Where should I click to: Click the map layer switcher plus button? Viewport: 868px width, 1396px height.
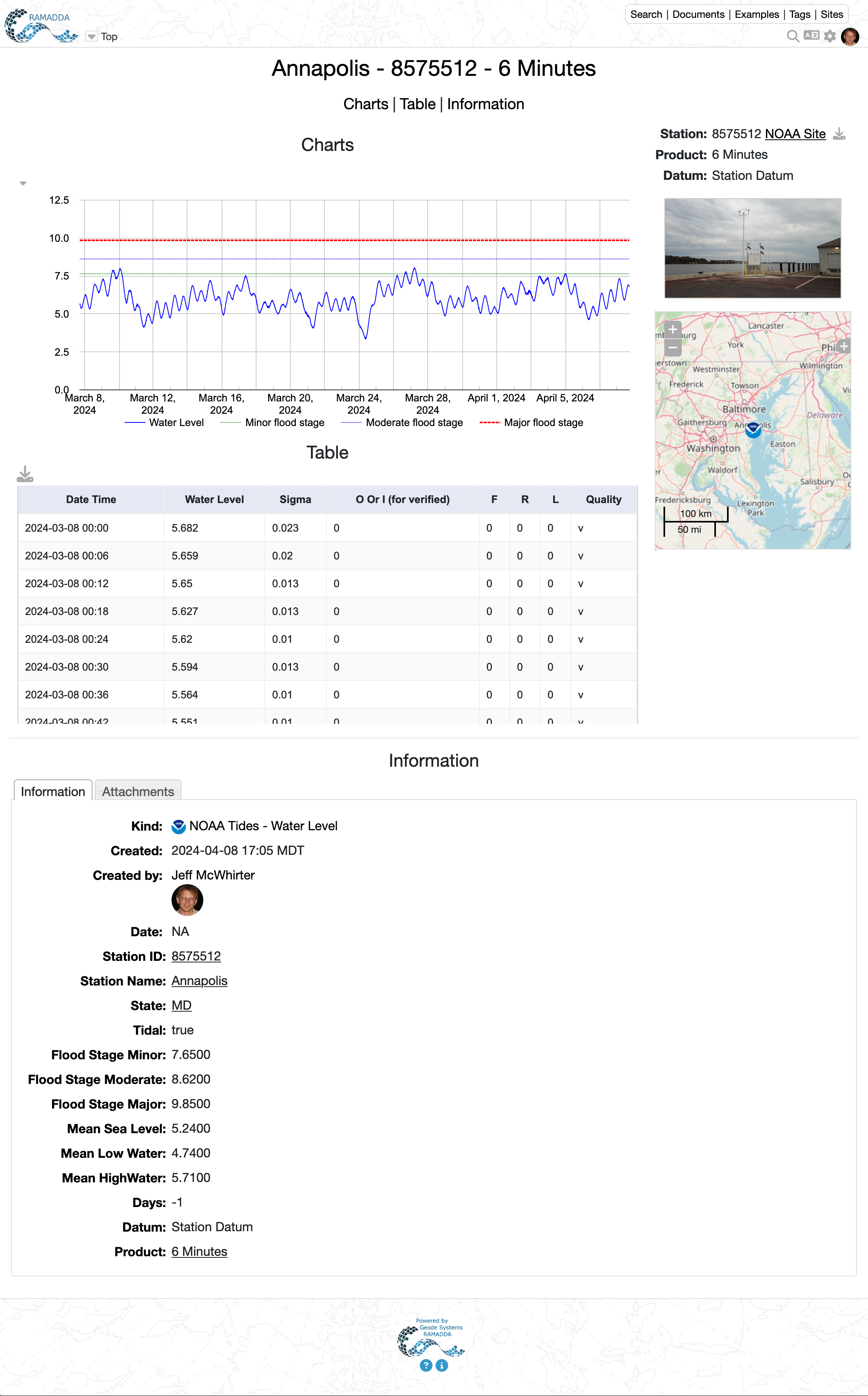pos(843,346)
